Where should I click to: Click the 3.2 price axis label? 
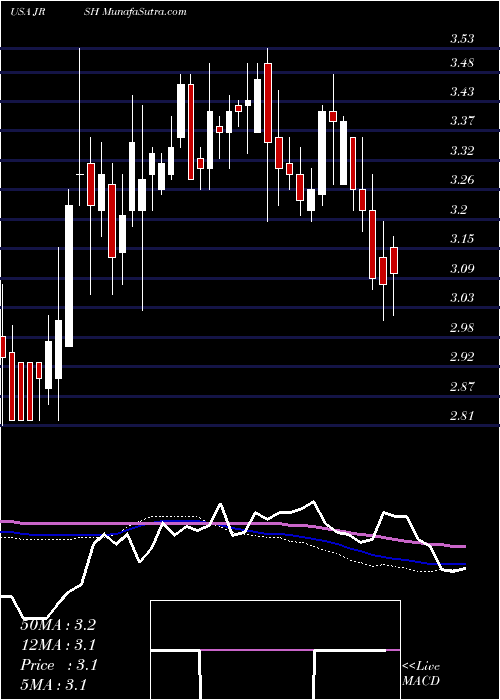458,209
